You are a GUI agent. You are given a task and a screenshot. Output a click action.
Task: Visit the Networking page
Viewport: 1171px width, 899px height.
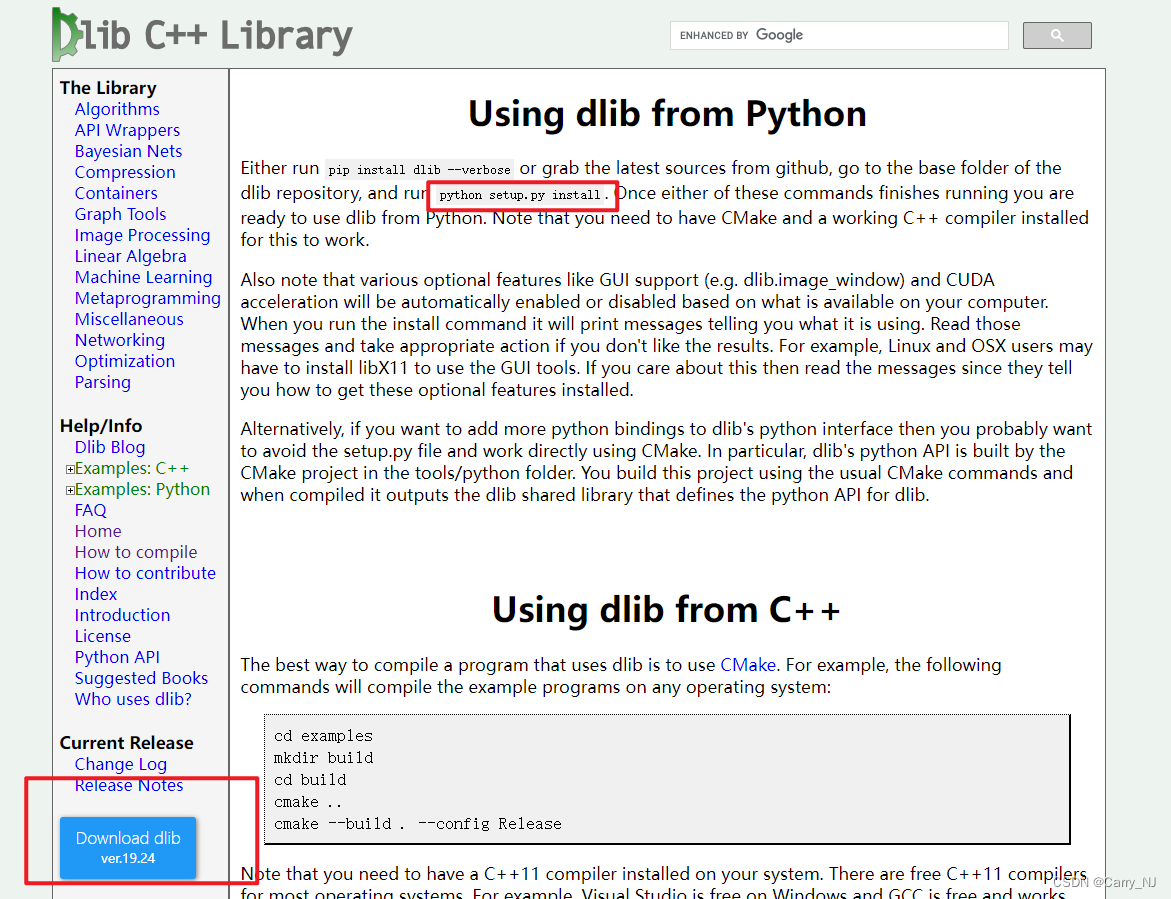119,340
